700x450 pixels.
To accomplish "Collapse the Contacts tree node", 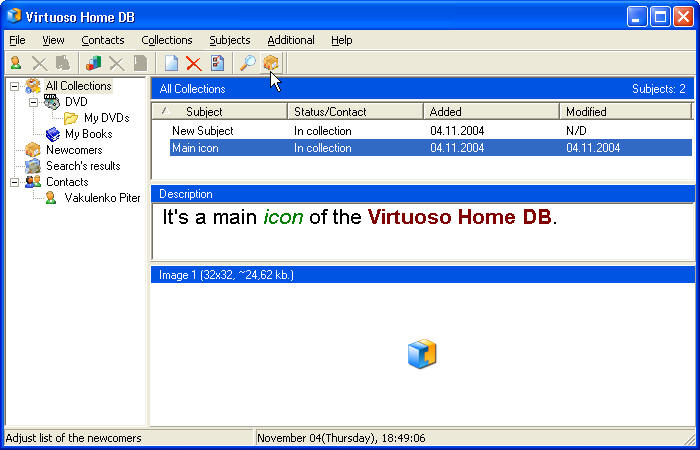I will [15, 182].
